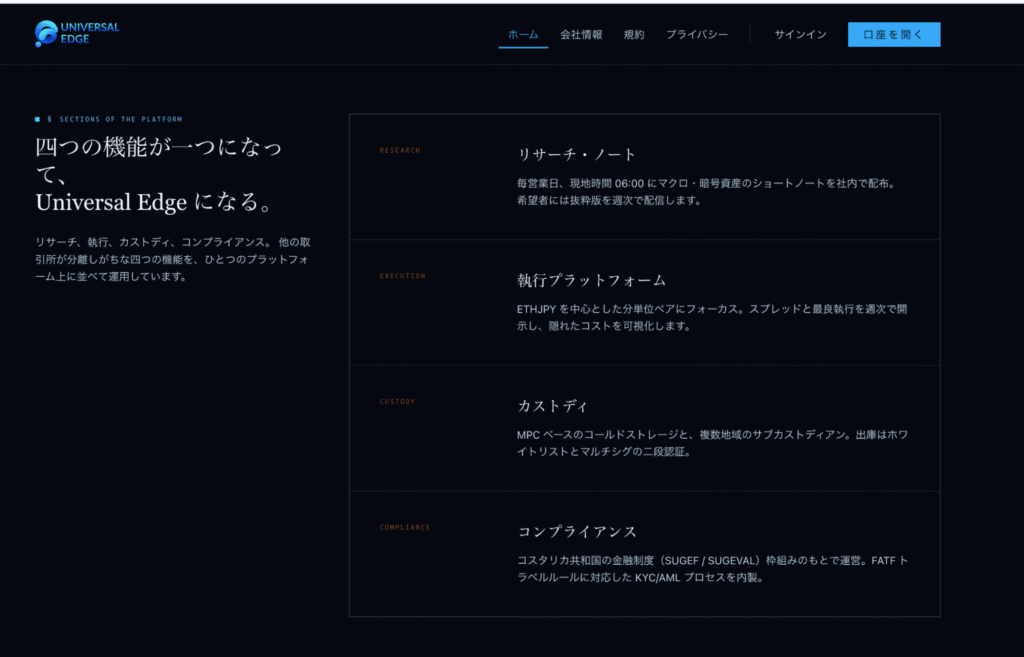Click the Universal Edge logo
Image resolution: width=1024 pixels, height=657 pixels.
coord(77,33)
